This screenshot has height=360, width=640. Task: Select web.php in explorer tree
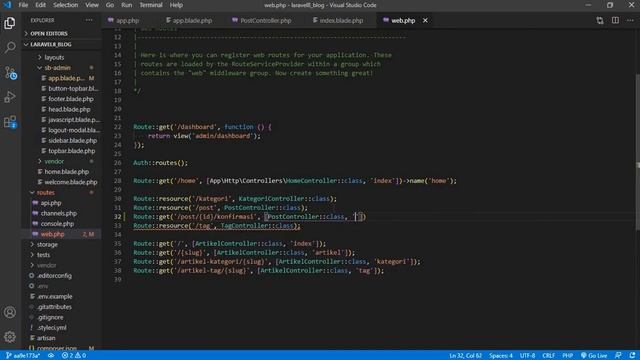pyautogui.click(x=52, y=234)
